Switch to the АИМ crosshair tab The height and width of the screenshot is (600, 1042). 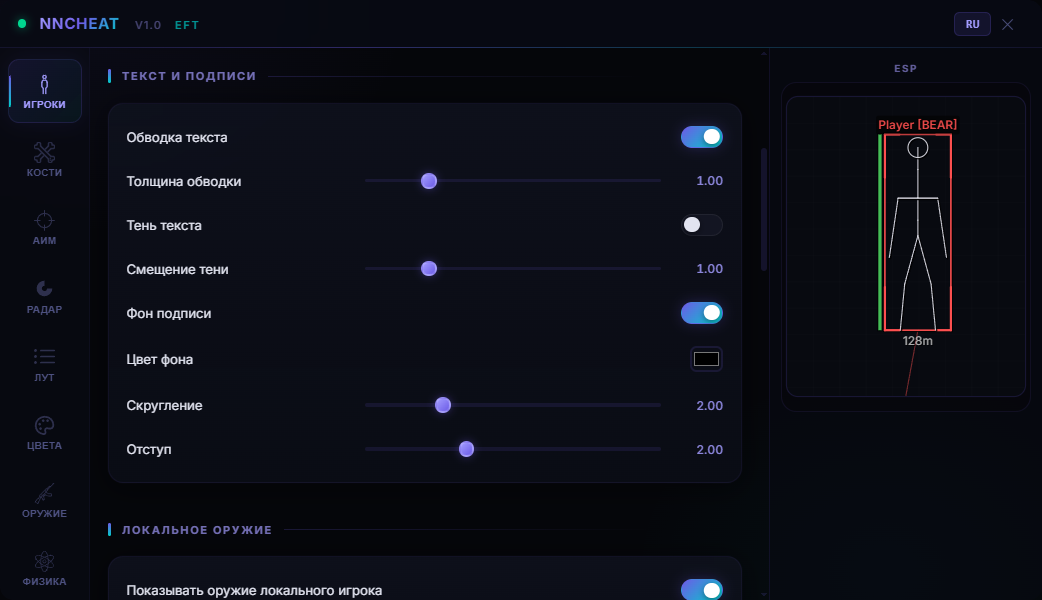[45, 228]
